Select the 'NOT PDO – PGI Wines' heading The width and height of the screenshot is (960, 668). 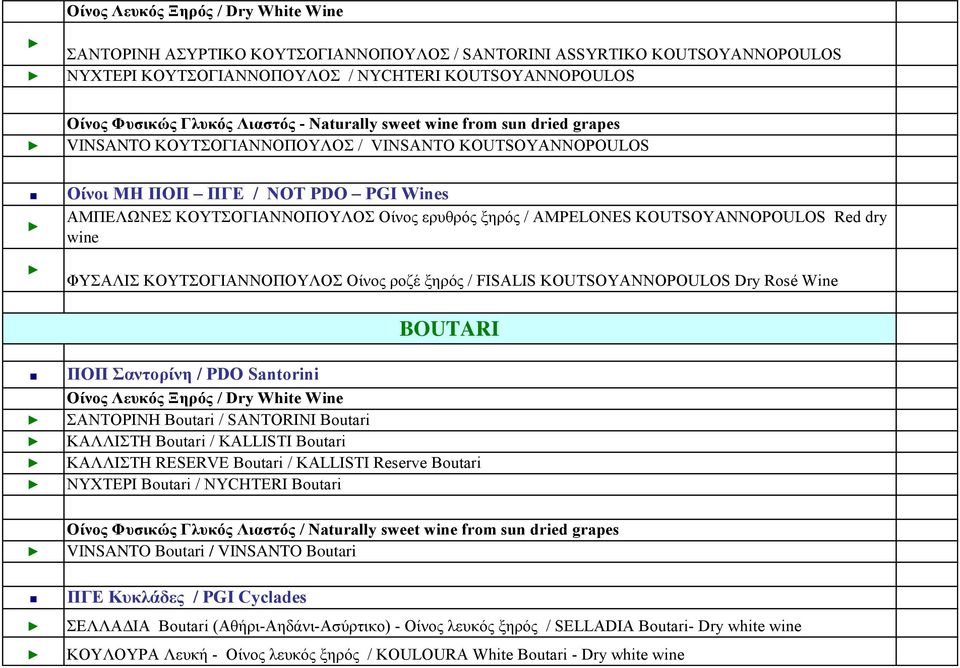point(258,194)
